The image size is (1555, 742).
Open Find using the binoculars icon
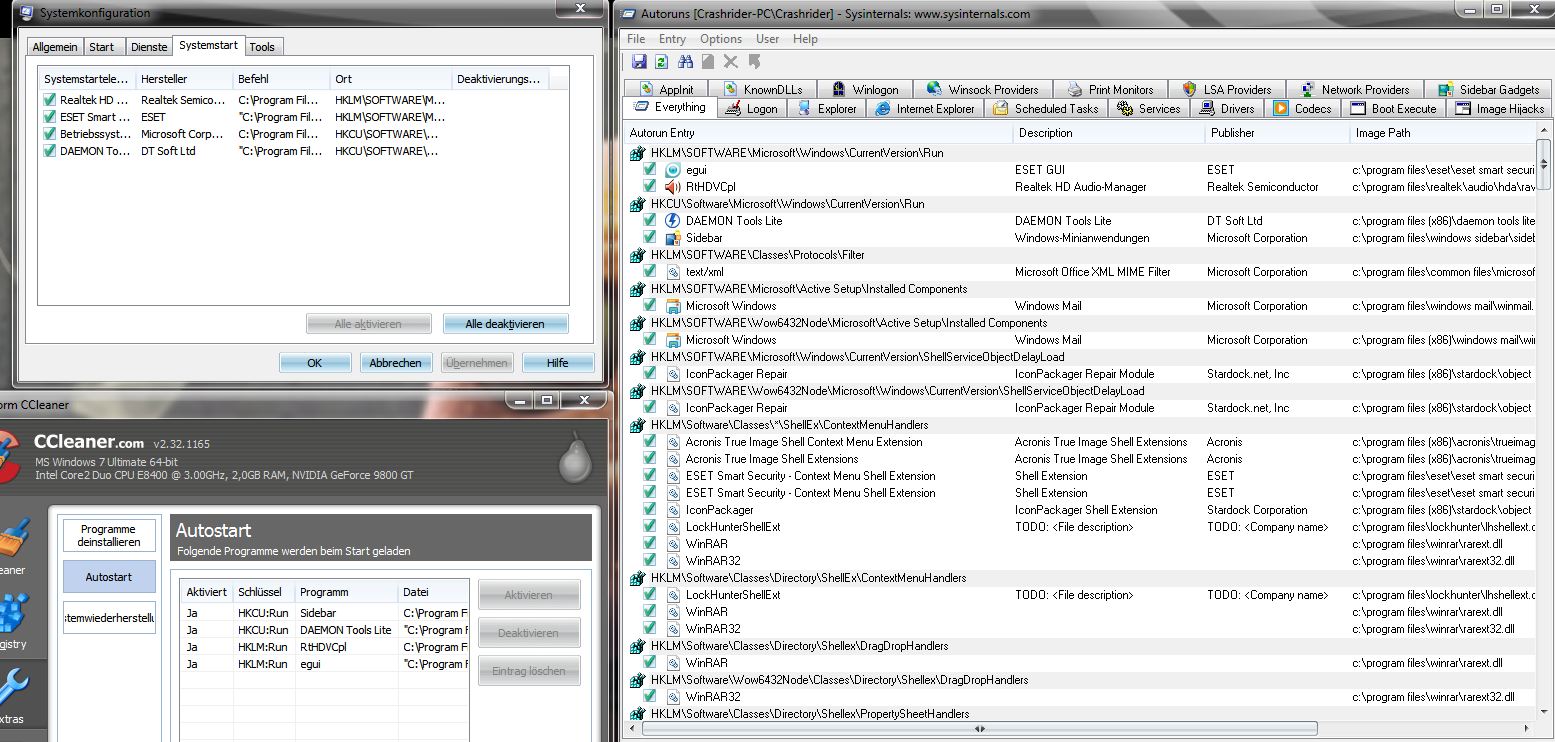point(685,62)
